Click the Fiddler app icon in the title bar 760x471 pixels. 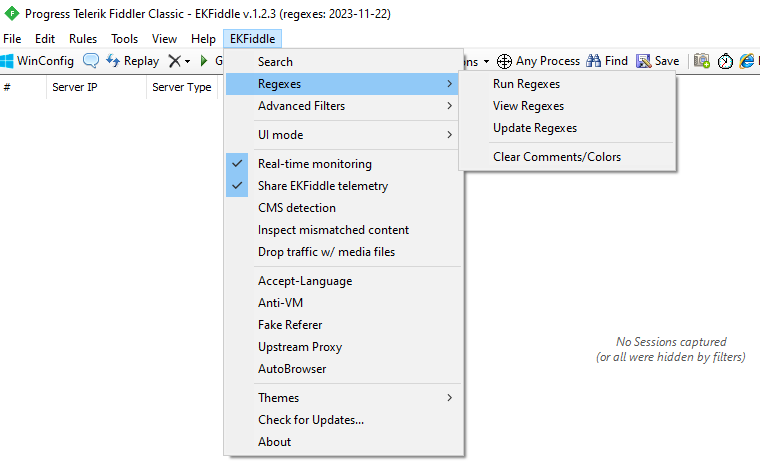(x=11, y=14)
